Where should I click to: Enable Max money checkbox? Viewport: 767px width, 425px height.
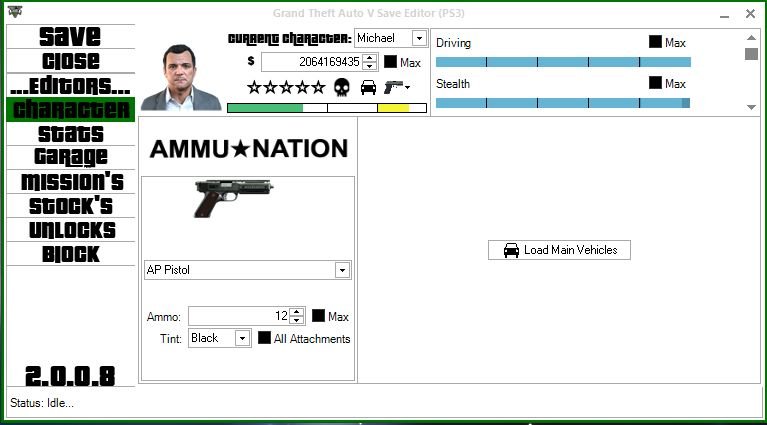pos(390,62)
